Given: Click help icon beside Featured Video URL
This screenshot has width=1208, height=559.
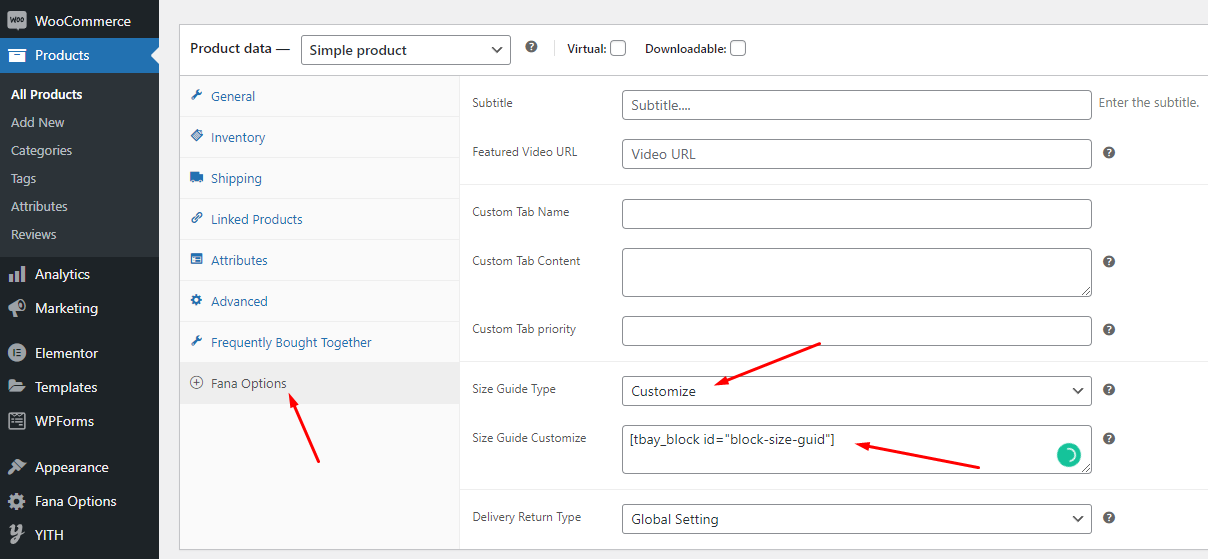Looking at the screenshot, I should coord(1109,153).
